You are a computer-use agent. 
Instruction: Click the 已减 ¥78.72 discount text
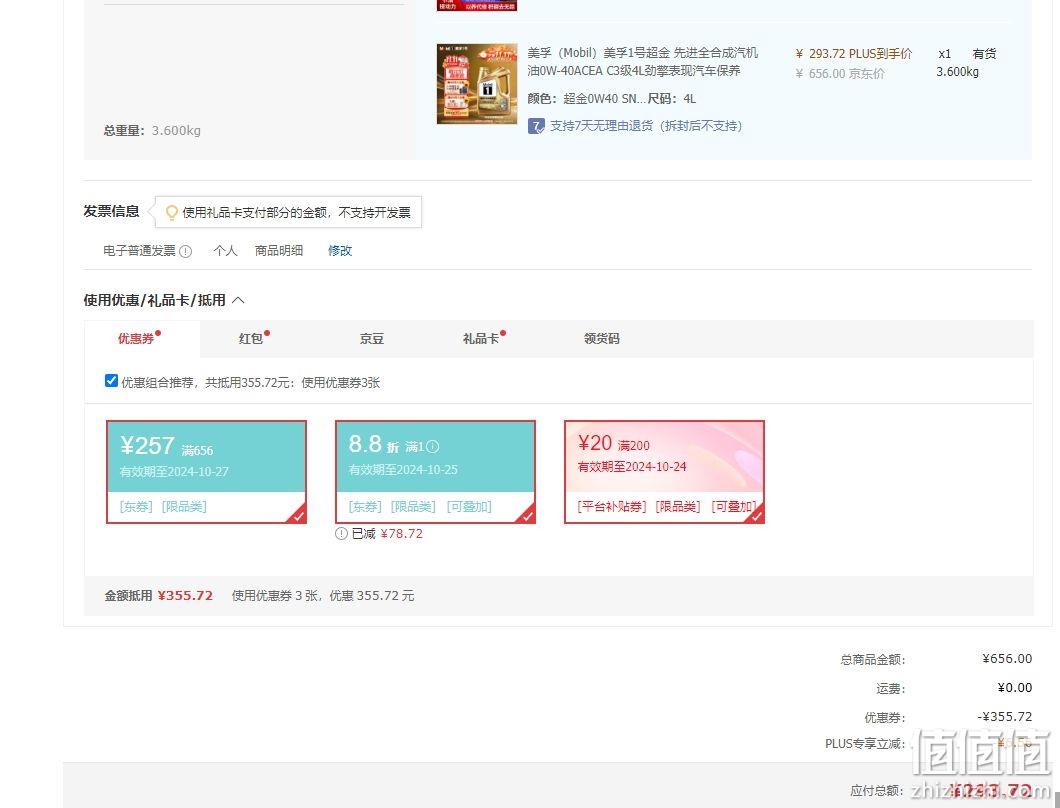click(387, 533)
